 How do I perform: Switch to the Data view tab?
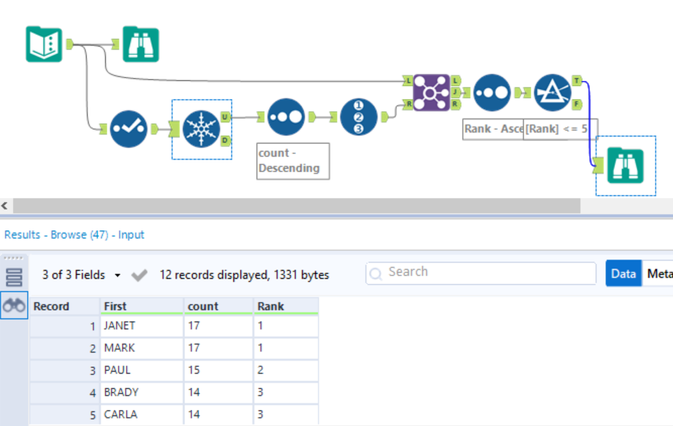[623, 273]
